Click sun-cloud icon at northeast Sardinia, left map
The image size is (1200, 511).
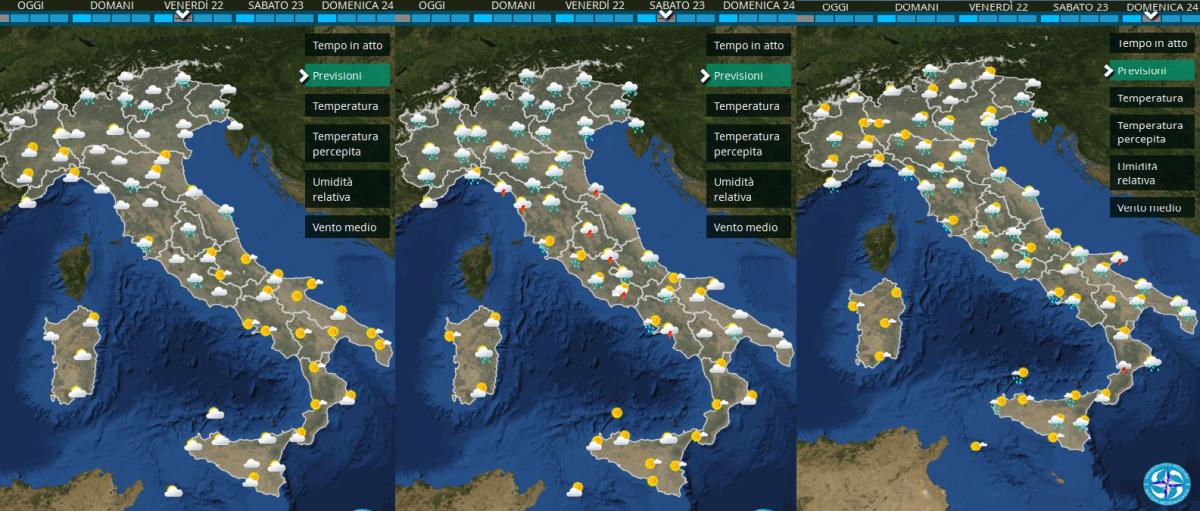point(91,320)
